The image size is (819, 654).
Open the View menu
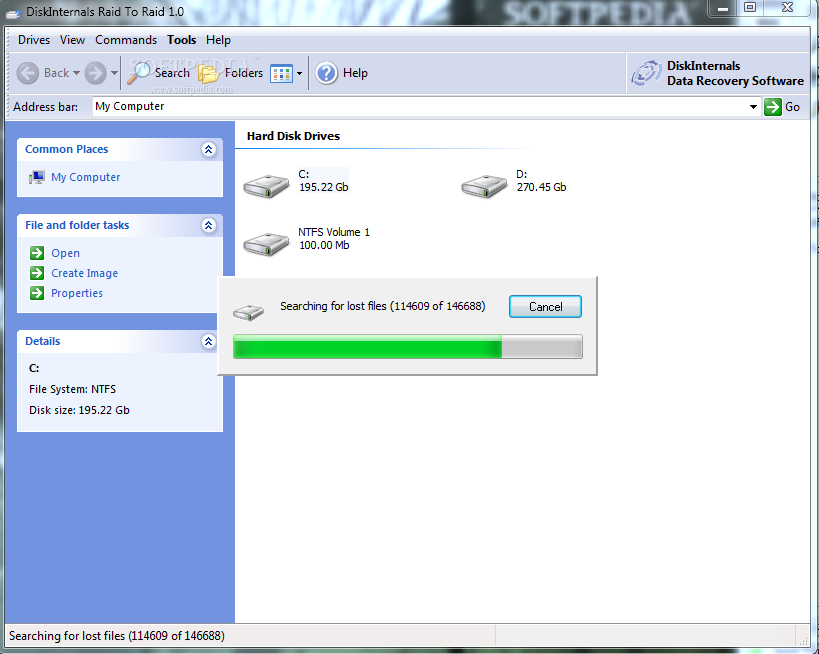point(72,40)
